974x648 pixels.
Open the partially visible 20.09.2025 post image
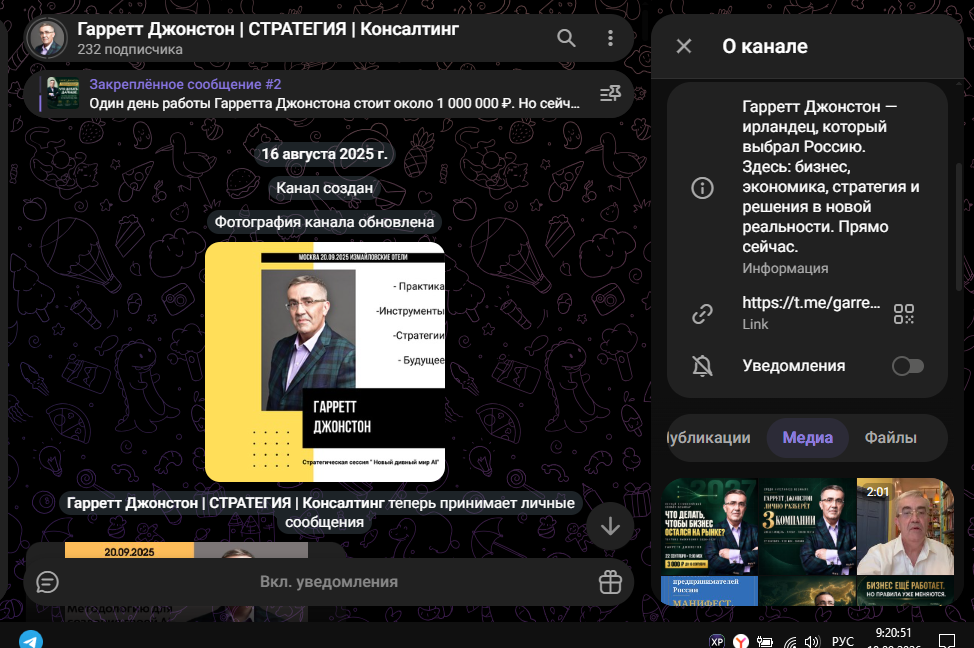[186, 550]
